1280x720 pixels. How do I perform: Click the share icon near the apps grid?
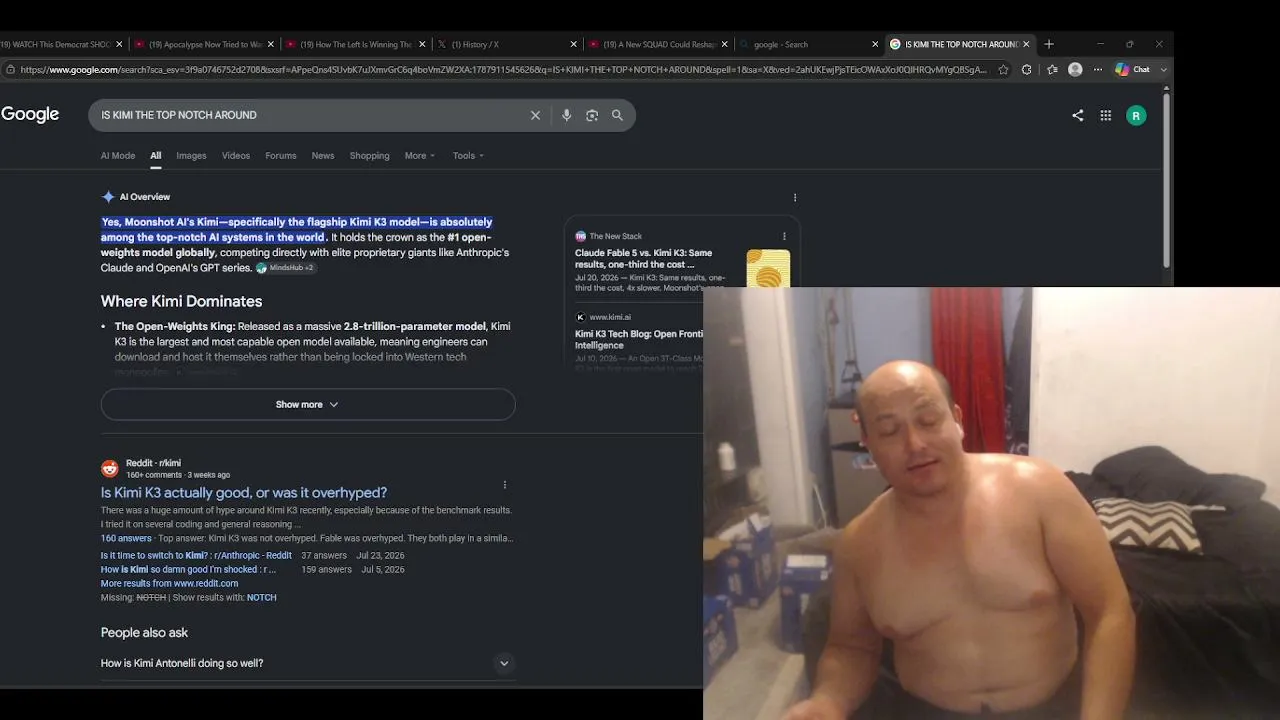1077,116
